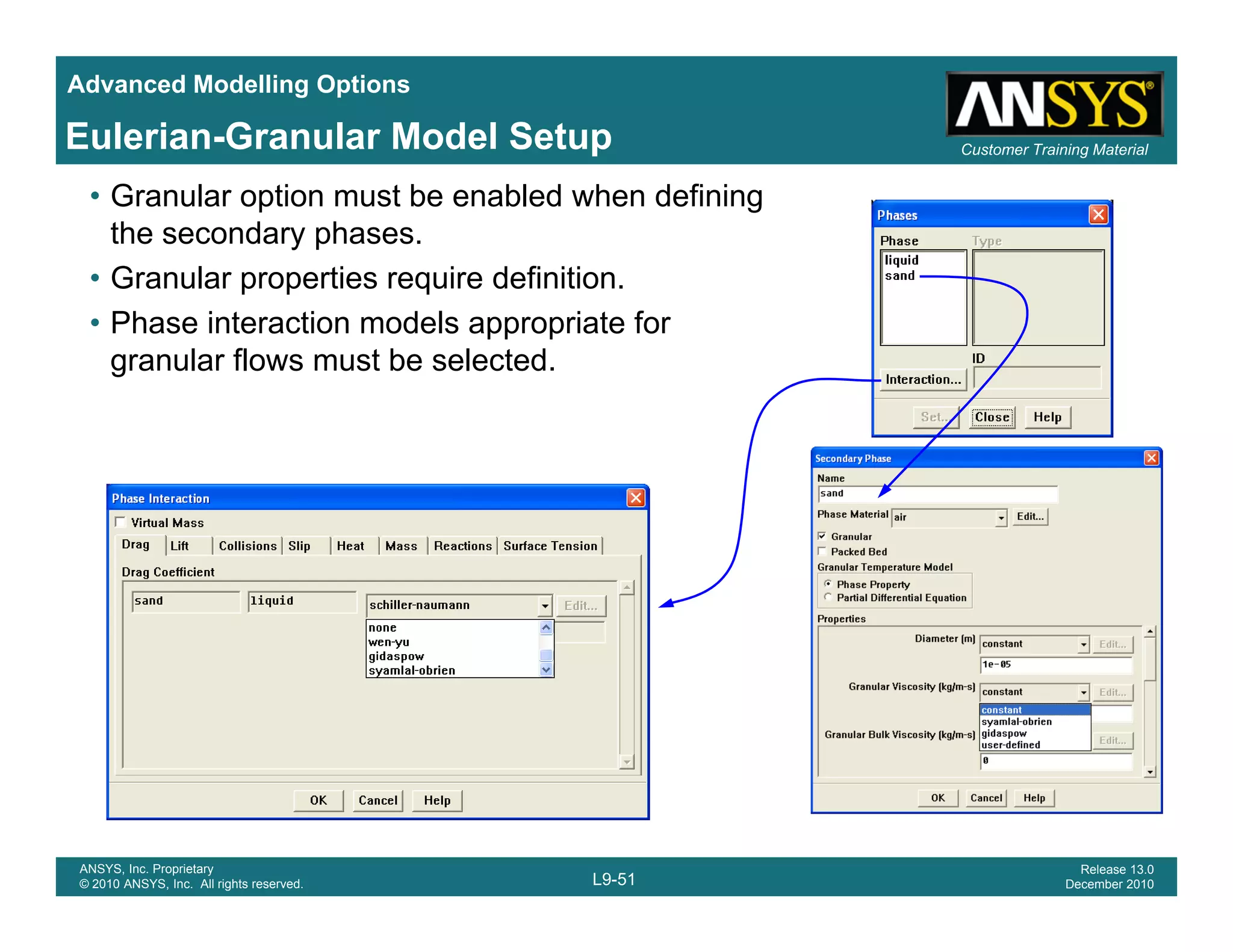Open the Granular Viscosity constant dropdown
Image resolution: width=1233 pixels, height=952 pixels.
pos(1083,693)
